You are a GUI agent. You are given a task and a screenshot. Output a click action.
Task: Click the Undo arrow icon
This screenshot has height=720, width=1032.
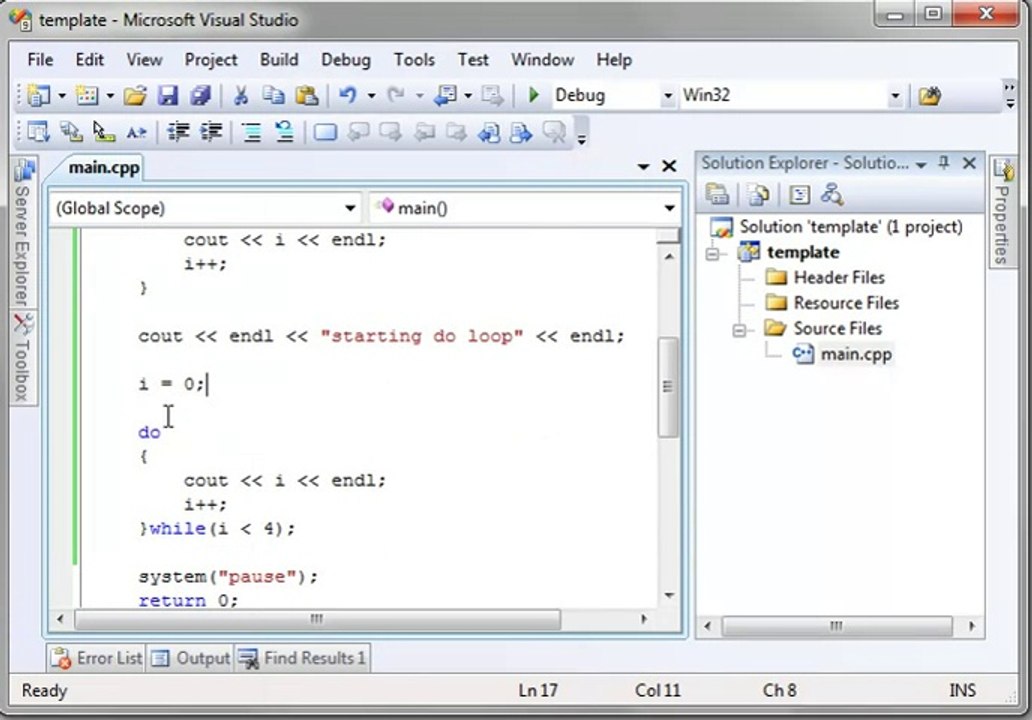click(x=348, y=96)
